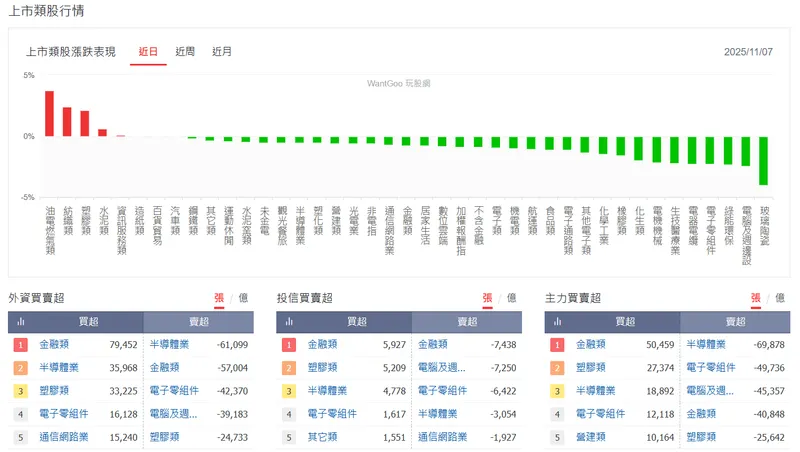The width and height of the screenshot is (800, 452).
Task: Open 塑膠類 in 投信 買超 list
Action: coord(322,368)
